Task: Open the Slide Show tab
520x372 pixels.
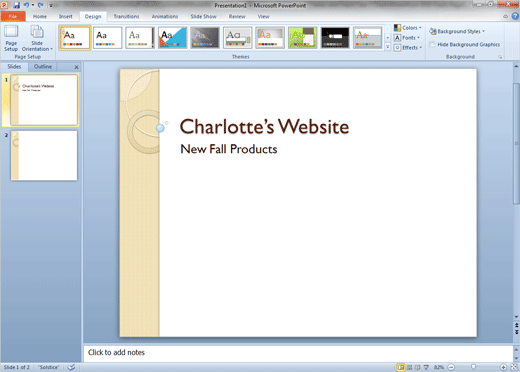Action: click(x=203, y=16)
